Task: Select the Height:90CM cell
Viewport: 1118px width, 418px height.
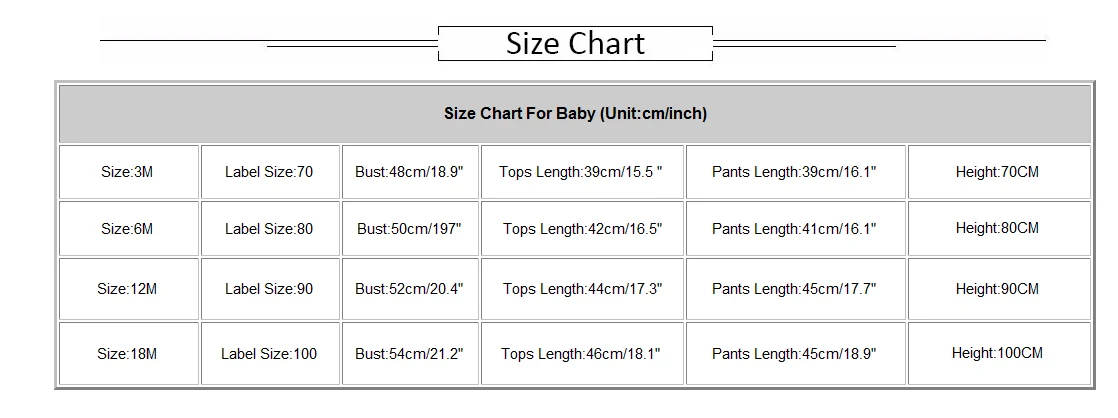Action: tap(998, 289)
